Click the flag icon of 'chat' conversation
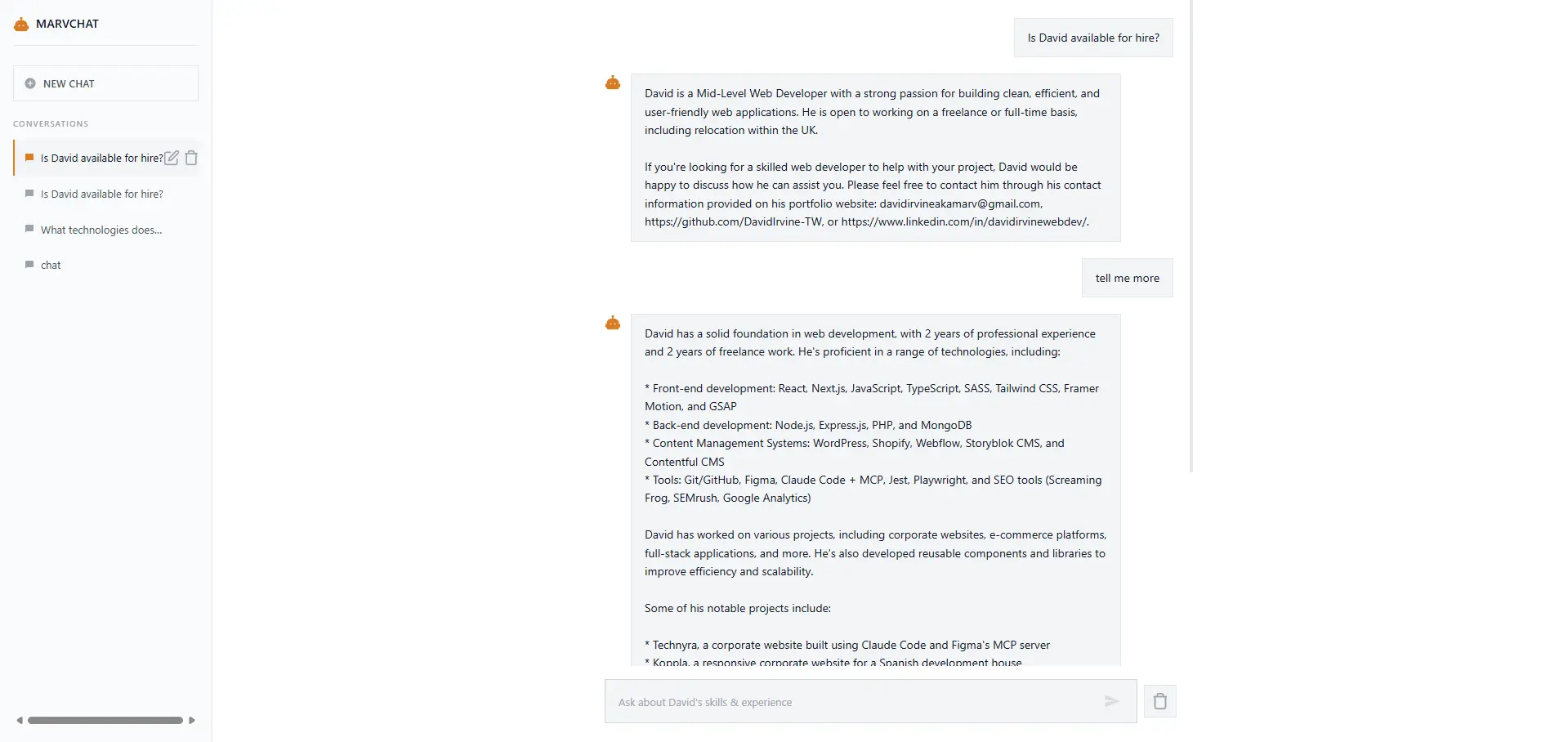The image size is (1568, 742). 29,265
